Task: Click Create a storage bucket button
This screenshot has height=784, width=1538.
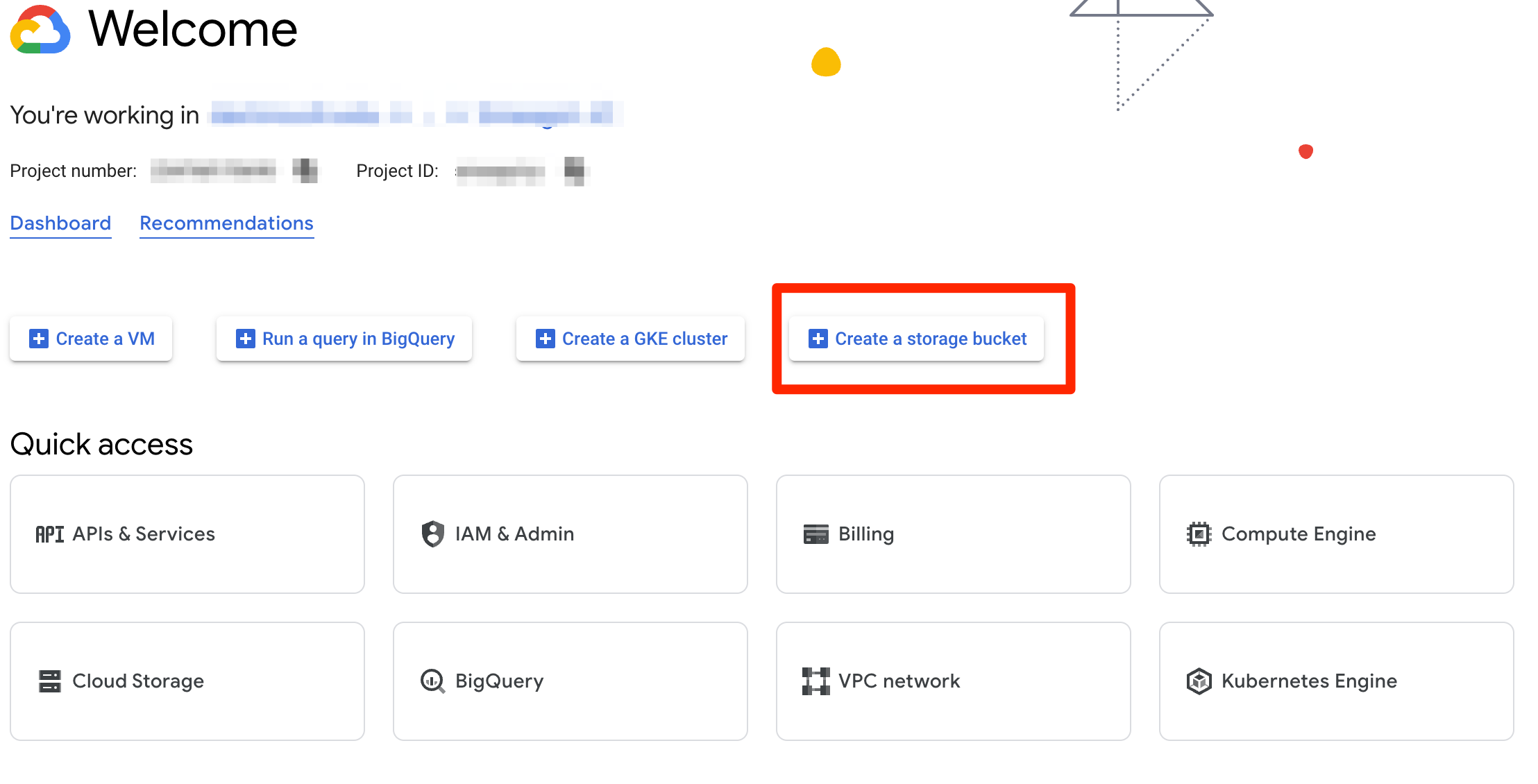Action: coord(916,339)
